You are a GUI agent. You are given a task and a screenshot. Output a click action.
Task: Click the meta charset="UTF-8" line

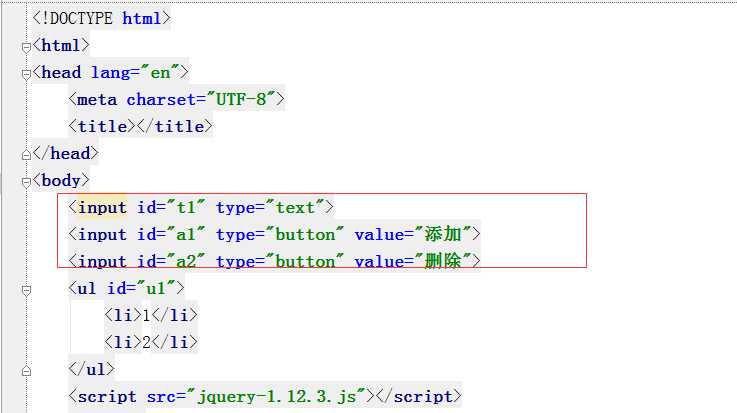pyautogui.click(x=176, y=100)
